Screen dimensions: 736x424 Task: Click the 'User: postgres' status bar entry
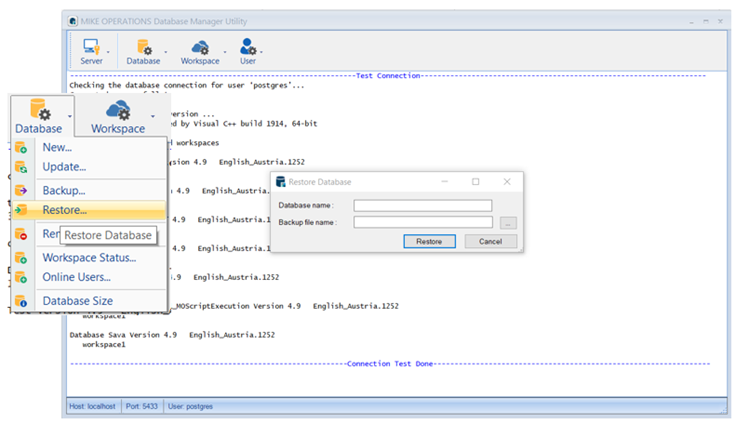pyautogui.click(x=190, y=406)
